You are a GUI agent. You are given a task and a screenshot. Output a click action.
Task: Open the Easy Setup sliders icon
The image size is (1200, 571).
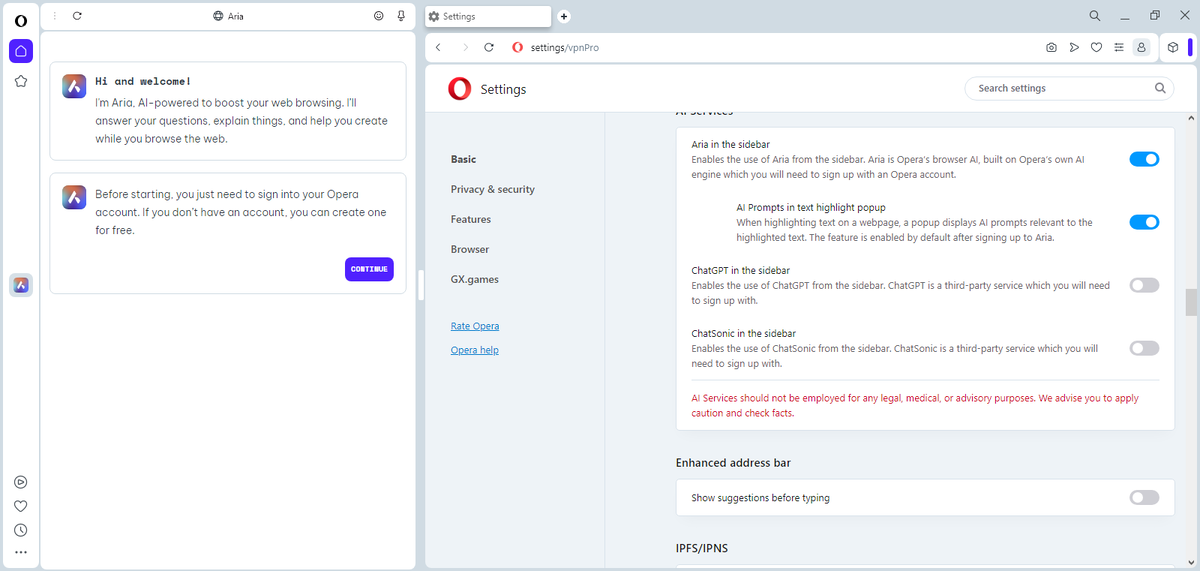click(1118, 47)
